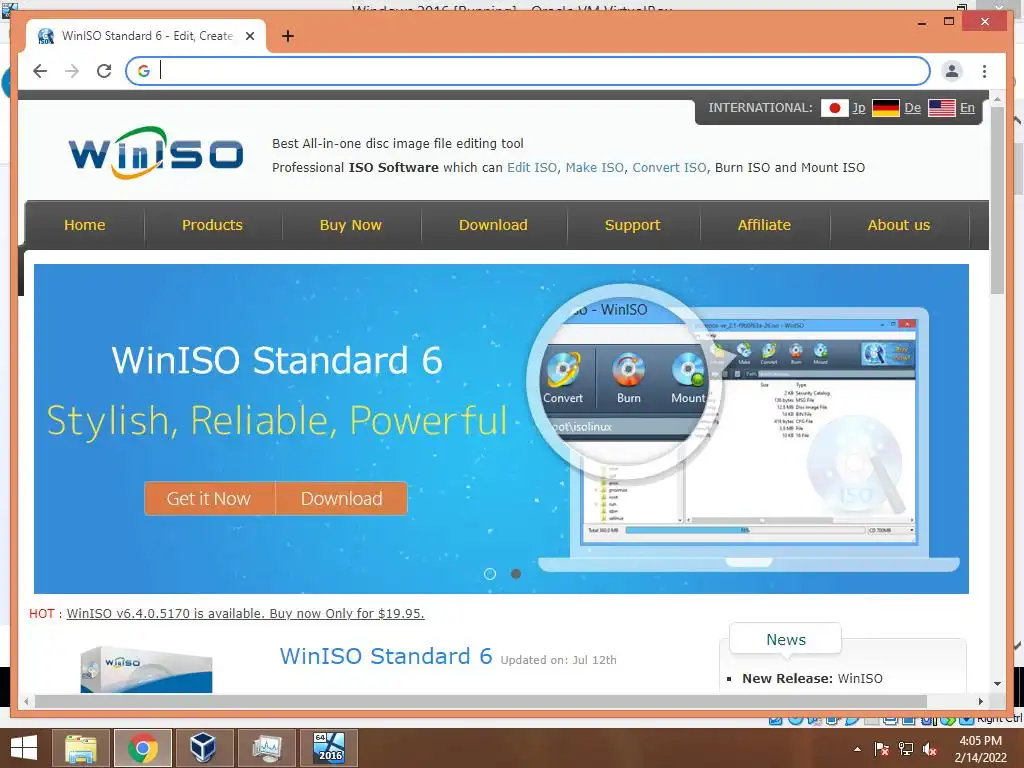Click the horizontal scrollbar left arrow
1024x768 pixels.
(x=26, y=701)
